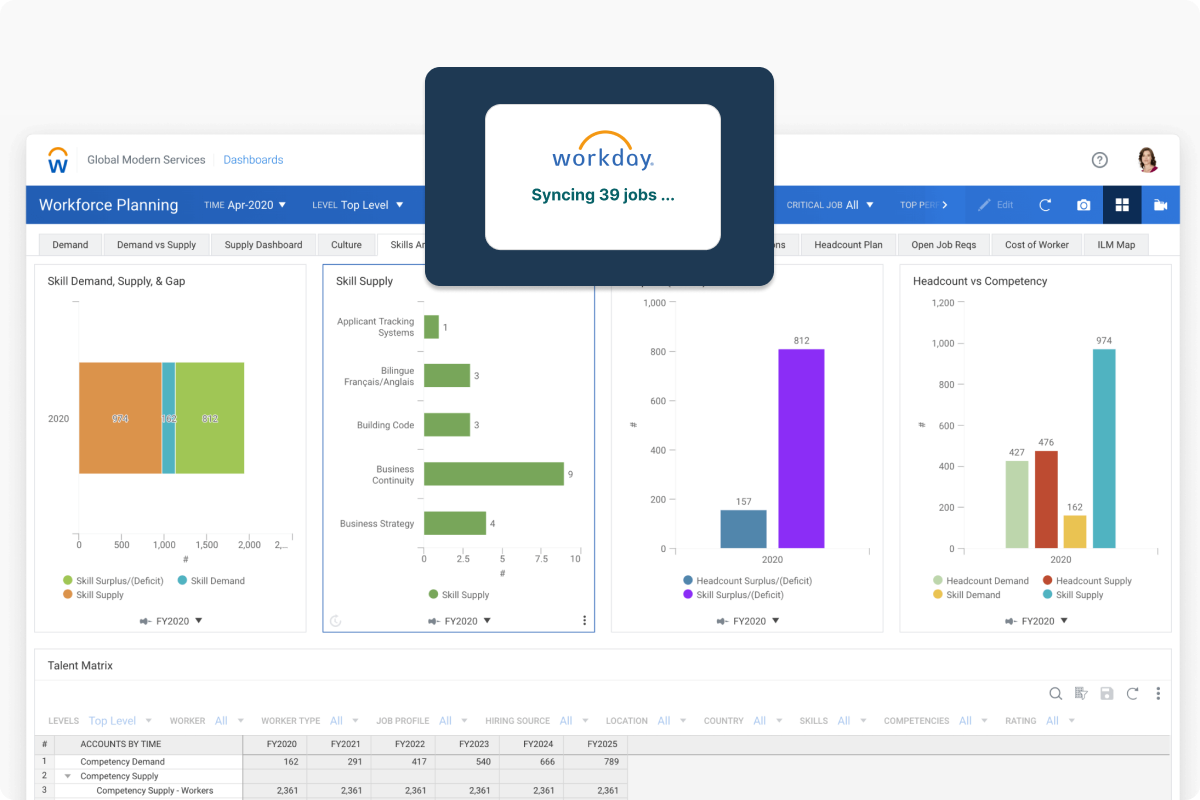Image resolution: width=1200 pixels, height=800 pixels.
Task: Open the WORKER All filter dropdown
Action: tap(206, 721)
